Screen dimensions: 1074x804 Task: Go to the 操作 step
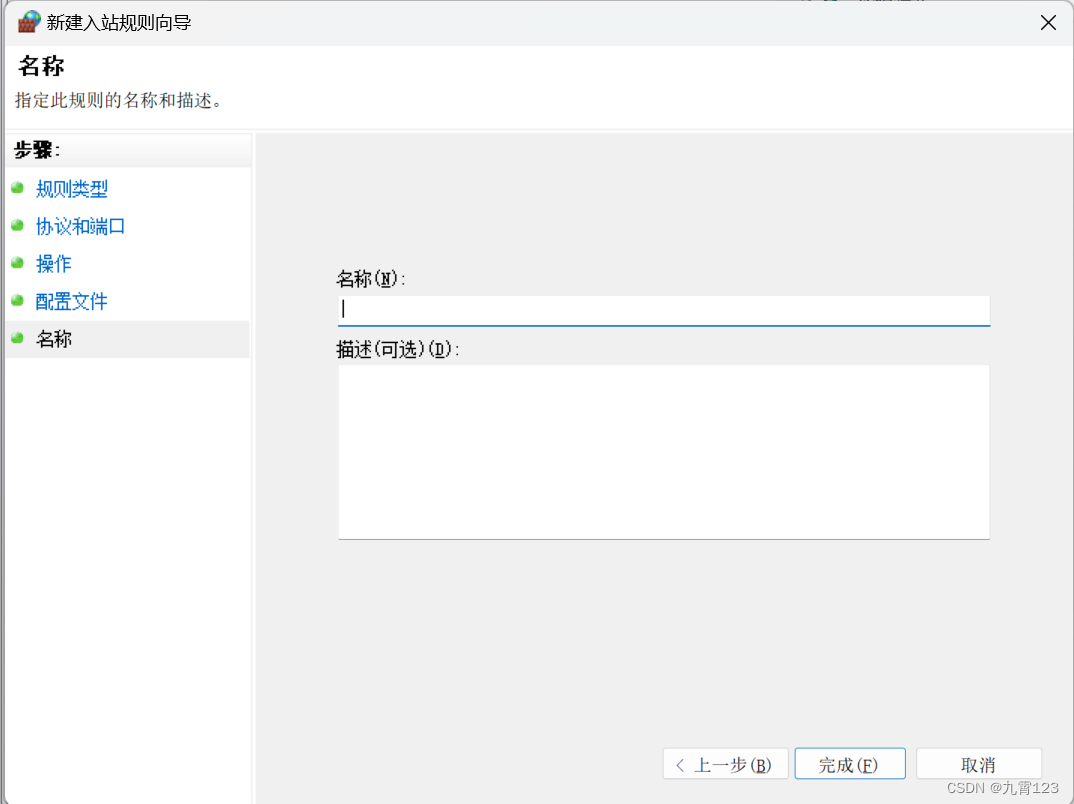(x=53, y=264)
